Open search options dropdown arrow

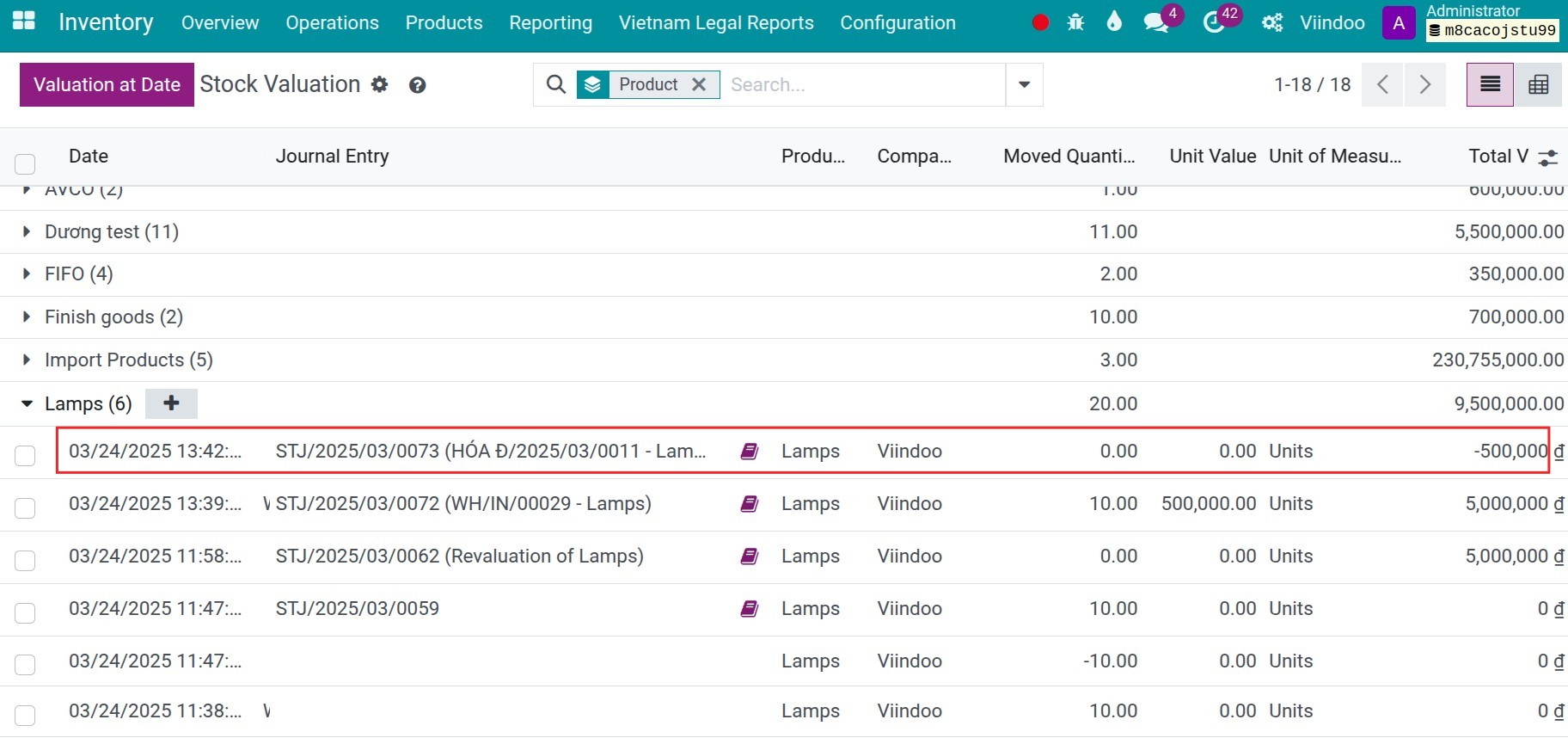tap(1024, 84)
